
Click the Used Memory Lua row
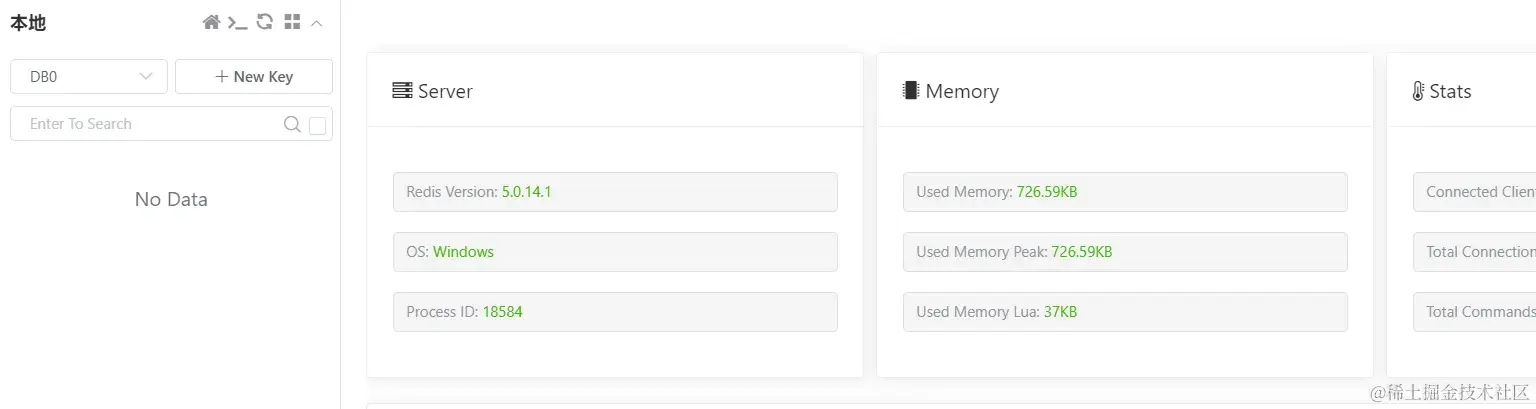pos(1125,312)
